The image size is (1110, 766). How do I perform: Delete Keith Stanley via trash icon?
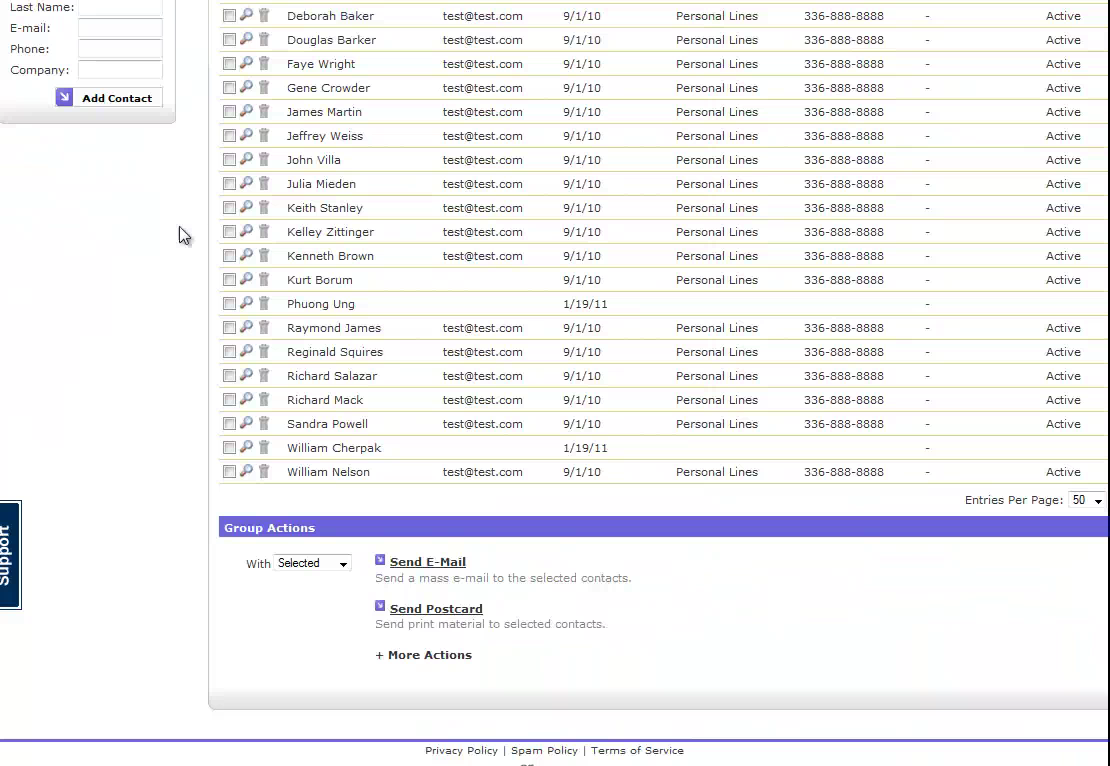(x=264, y=207)
